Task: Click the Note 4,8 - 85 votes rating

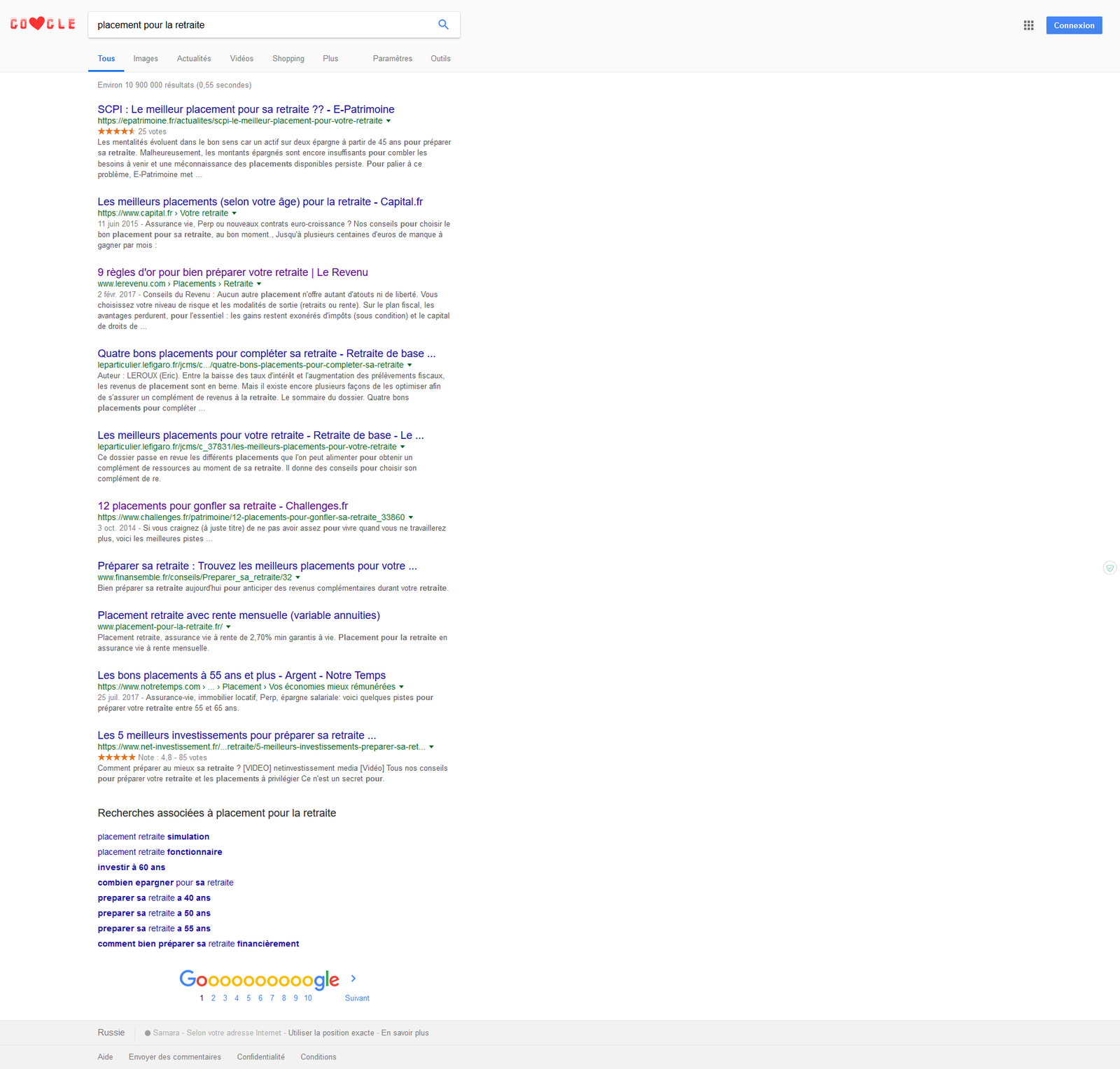Action: (172, 757)
